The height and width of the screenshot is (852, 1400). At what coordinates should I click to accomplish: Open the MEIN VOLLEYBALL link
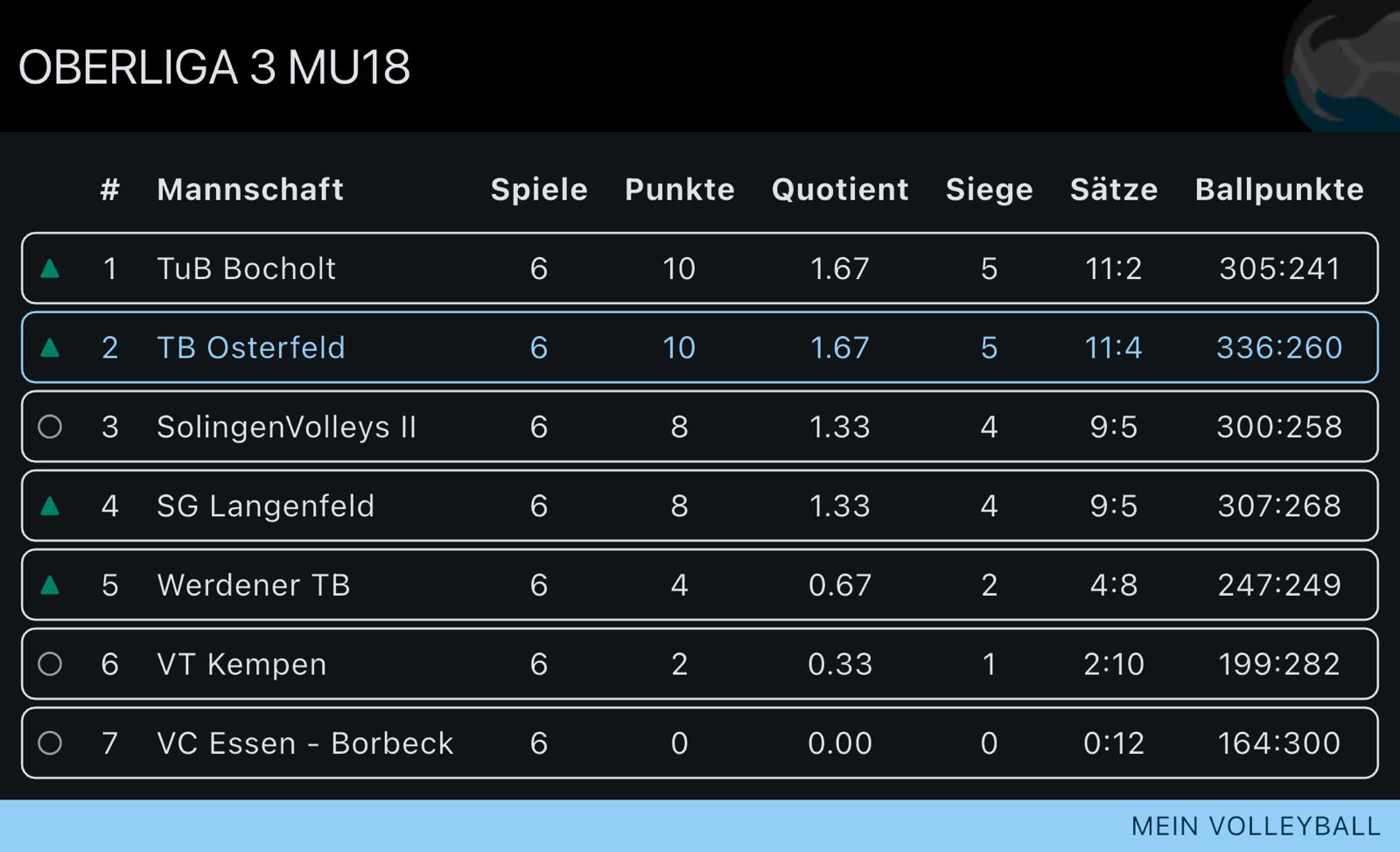point(1253,825)
